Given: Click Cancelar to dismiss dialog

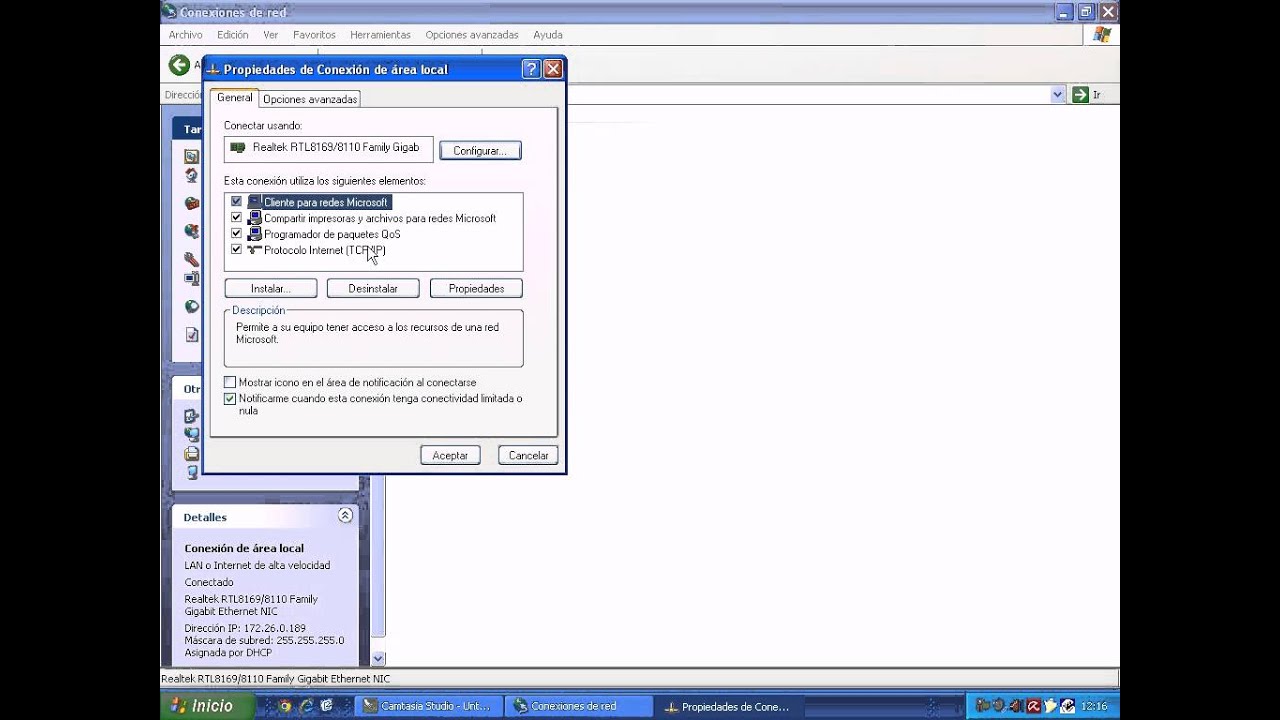Looking at the screenshot, I should pyautogui.click(x=528, y=455).
